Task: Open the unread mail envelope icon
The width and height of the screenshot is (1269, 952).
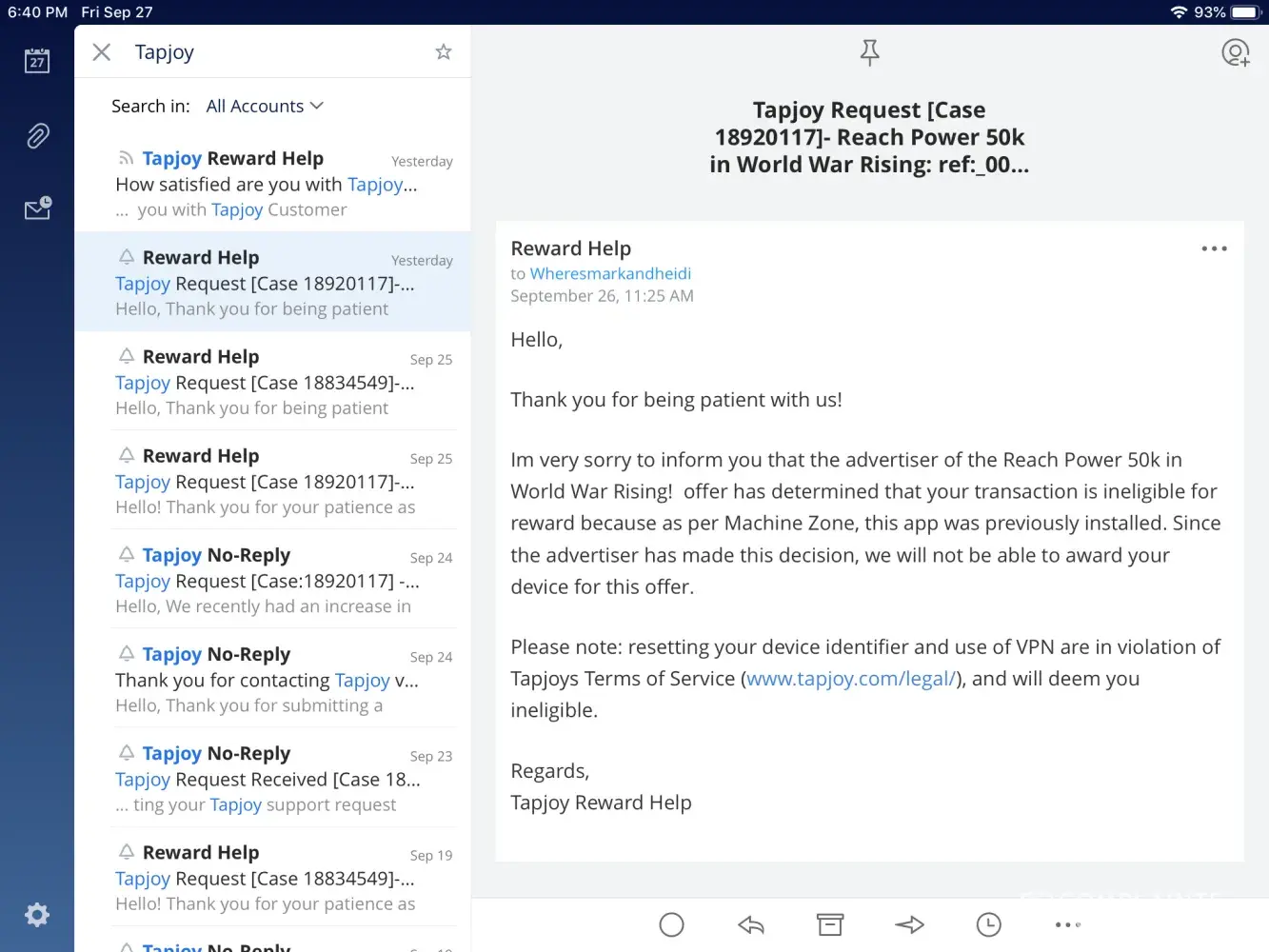Action: click(x=37, y=208)
